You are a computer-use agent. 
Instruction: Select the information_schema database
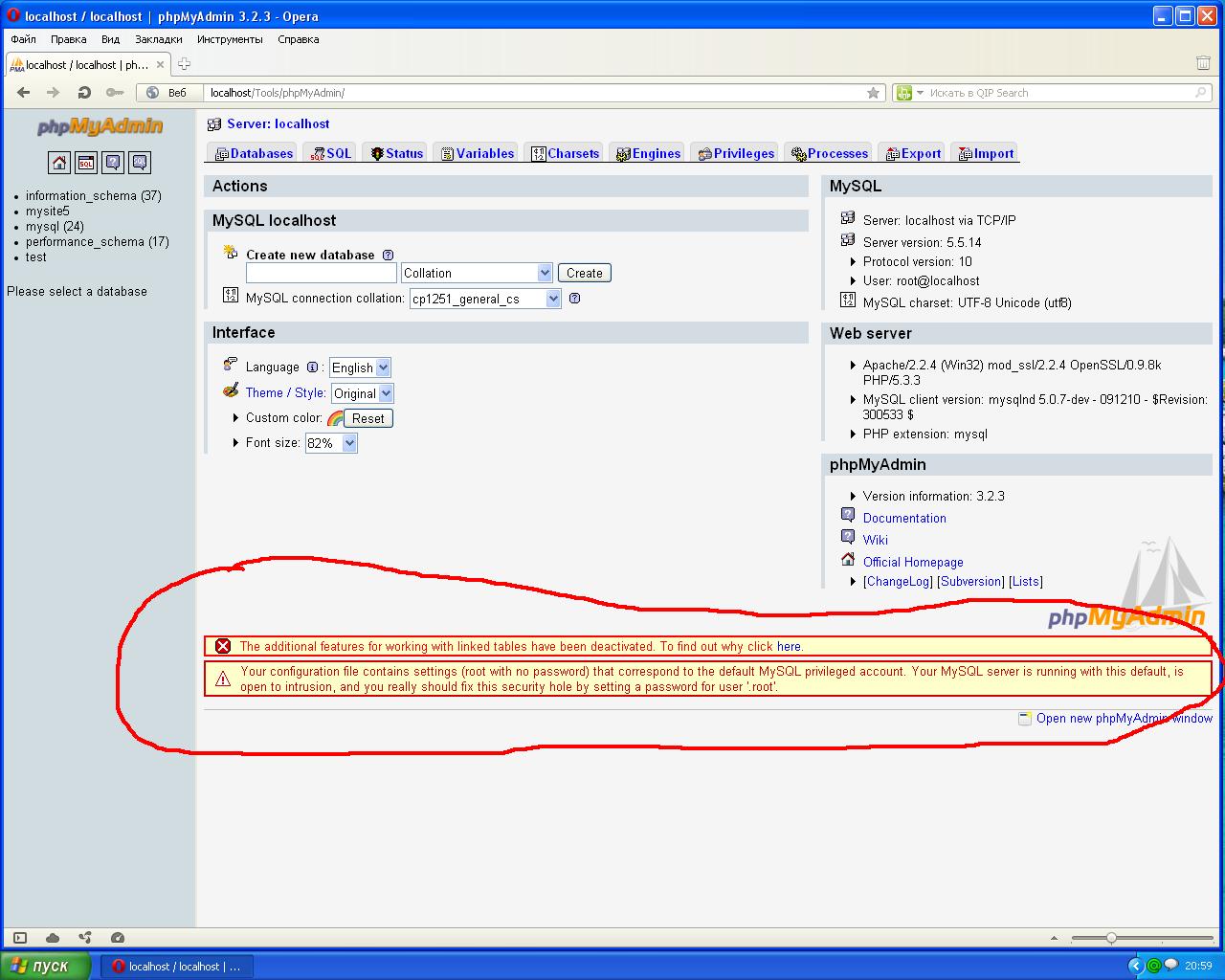tap(94, 195)
